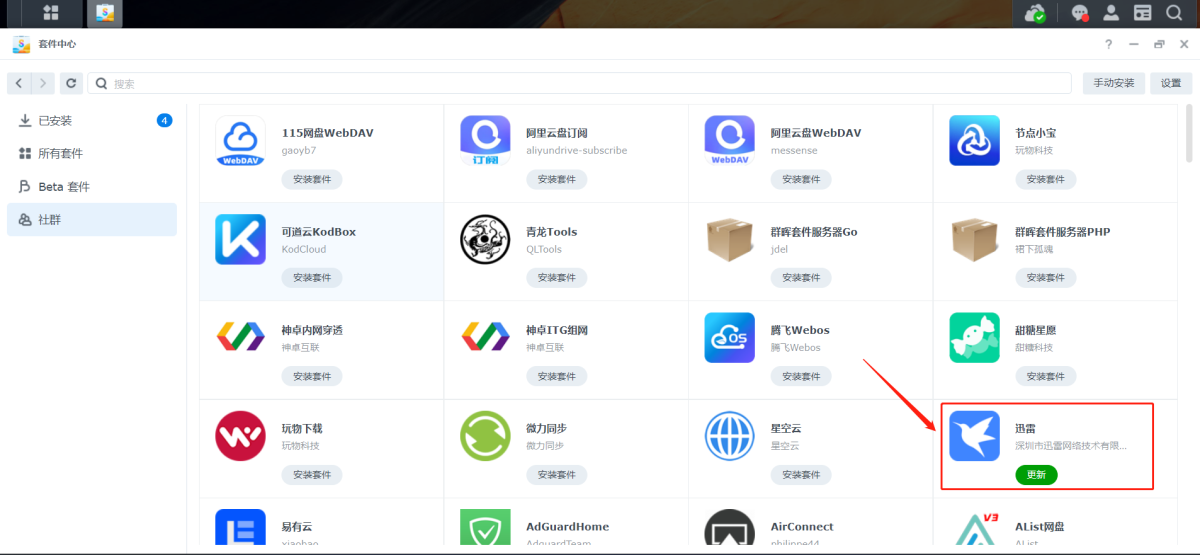This screenshot has height=555, width=1200.
Task: Open the 神卓内网穿透 package icon
Action: tap(240, 337)
